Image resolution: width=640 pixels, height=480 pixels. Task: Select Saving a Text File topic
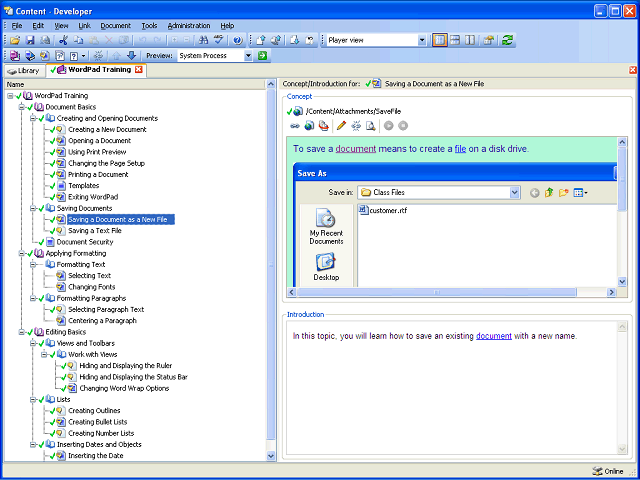95,231
